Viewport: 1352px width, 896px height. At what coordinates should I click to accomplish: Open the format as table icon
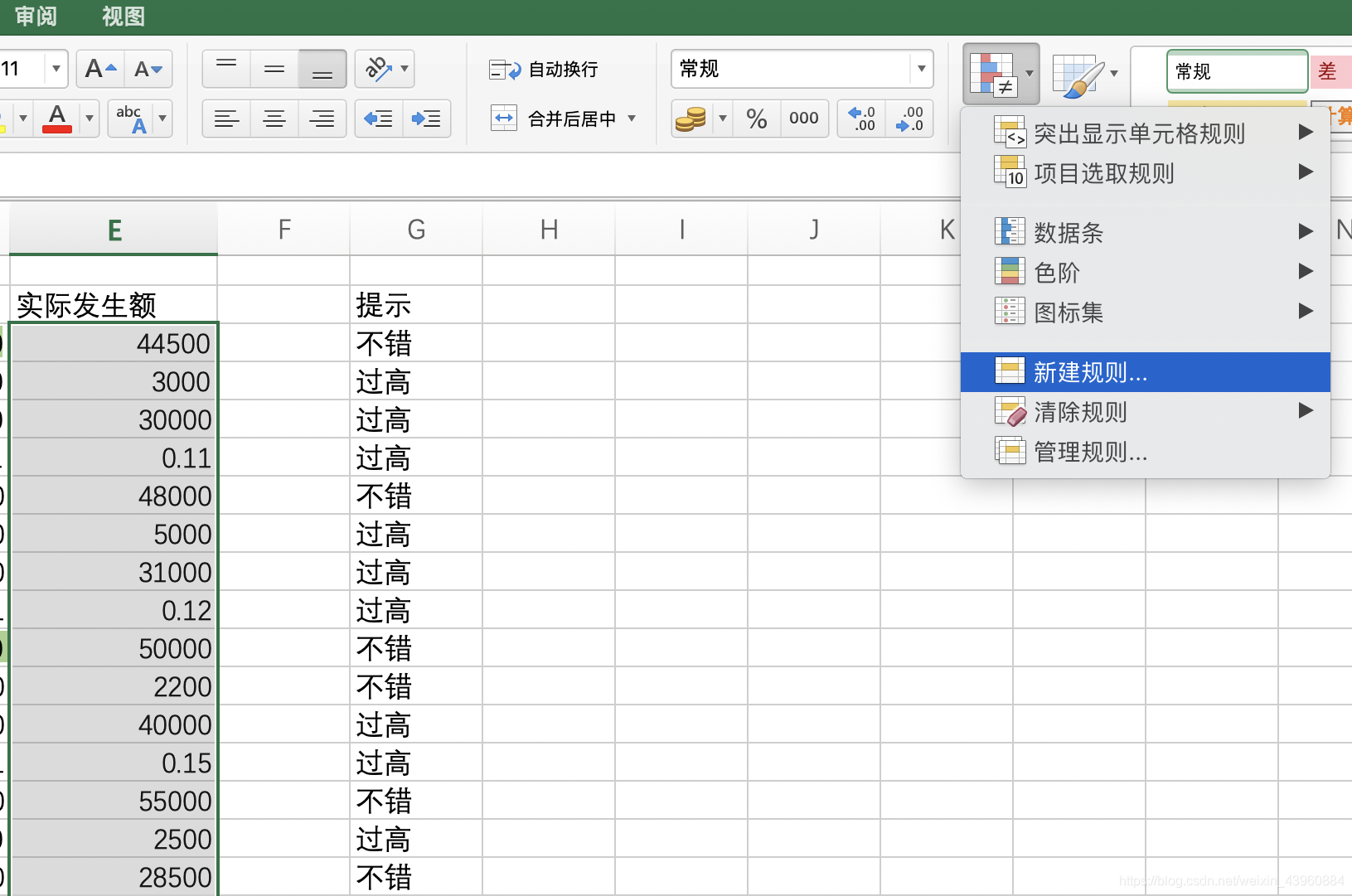(1078, 75)
